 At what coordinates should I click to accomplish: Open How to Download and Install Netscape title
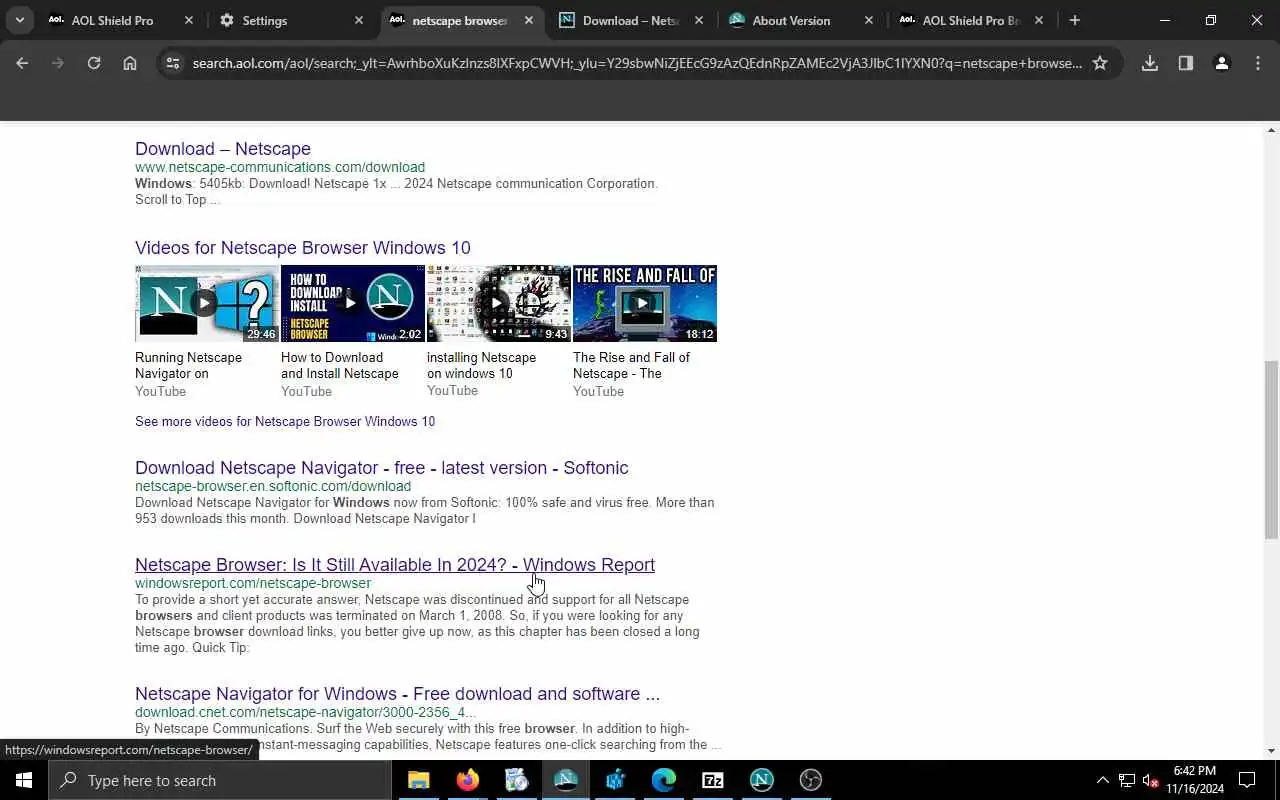click(x=340, y=365)
